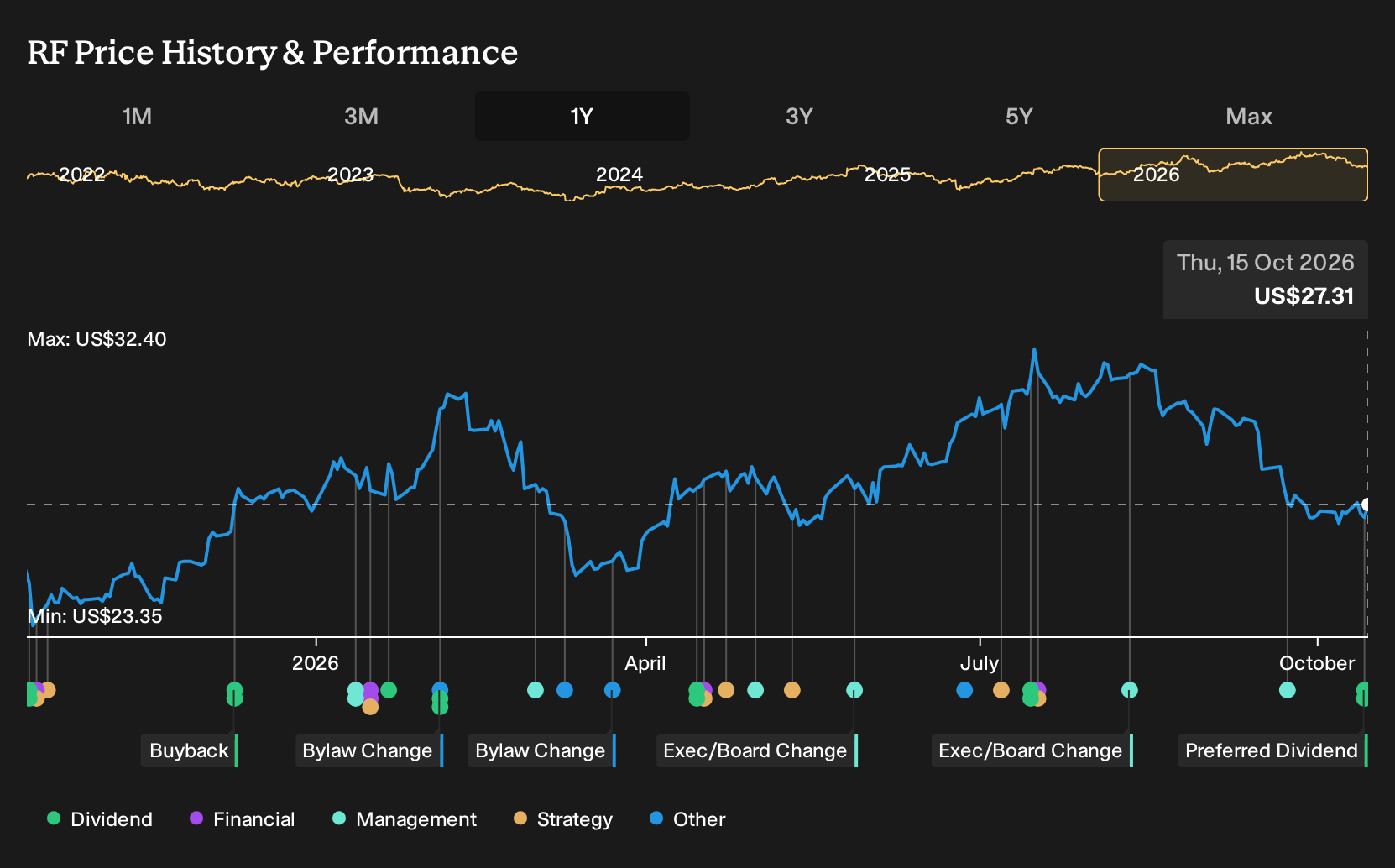The image size is (1395, 868).
Task: Click the October axis label
Action: pyautogui.click(x=1316, y=663)
